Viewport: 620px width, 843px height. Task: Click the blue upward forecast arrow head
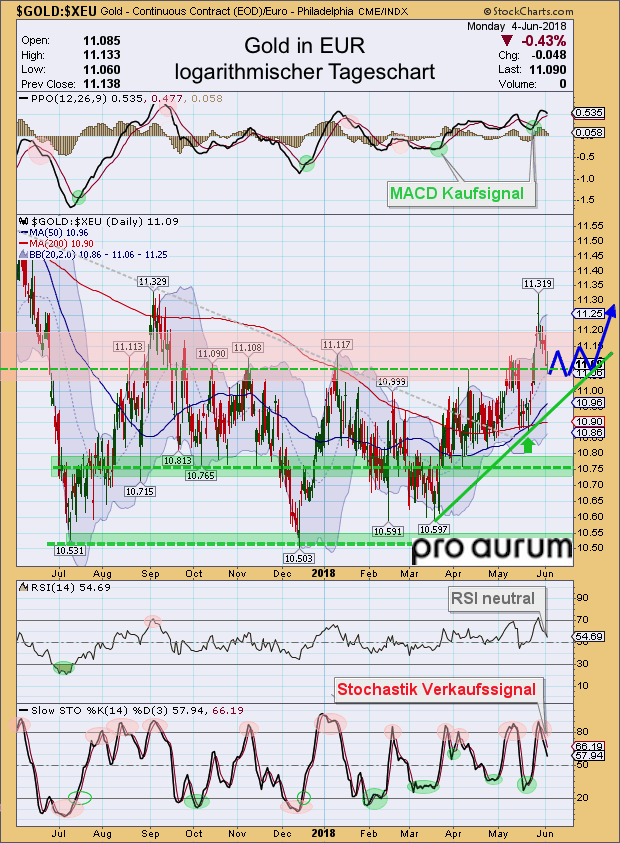[608, 312]
